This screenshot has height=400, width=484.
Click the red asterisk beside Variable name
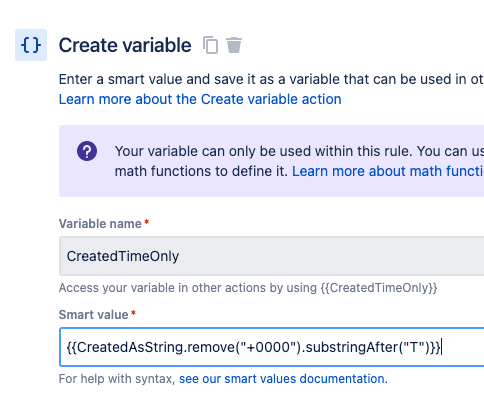tap(146, 222)
